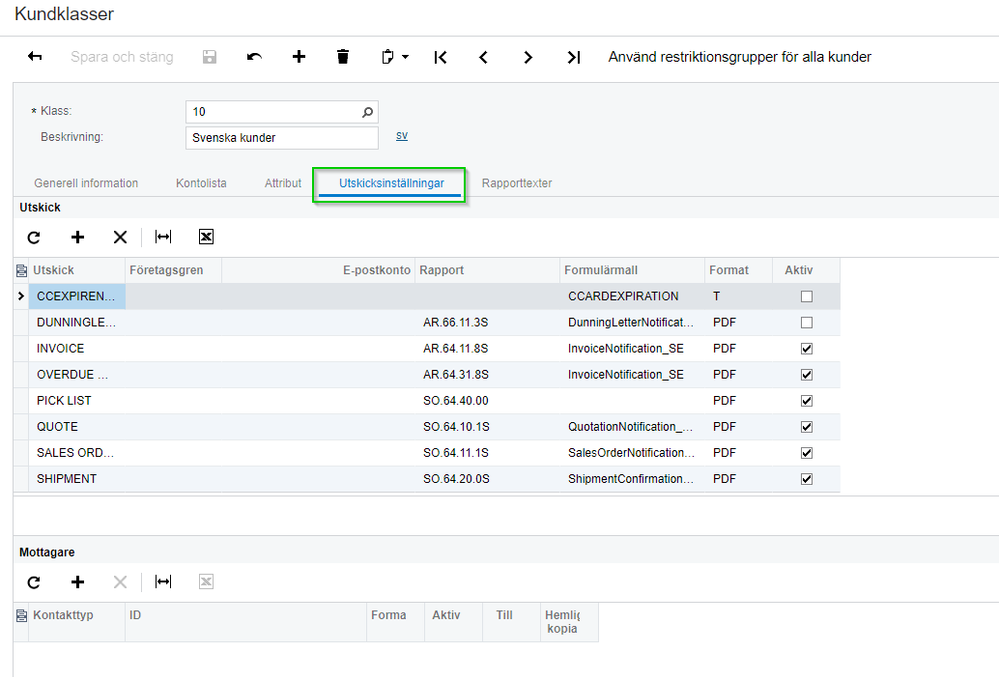Open the clipboard dropdown arrow

coord(405,57)
